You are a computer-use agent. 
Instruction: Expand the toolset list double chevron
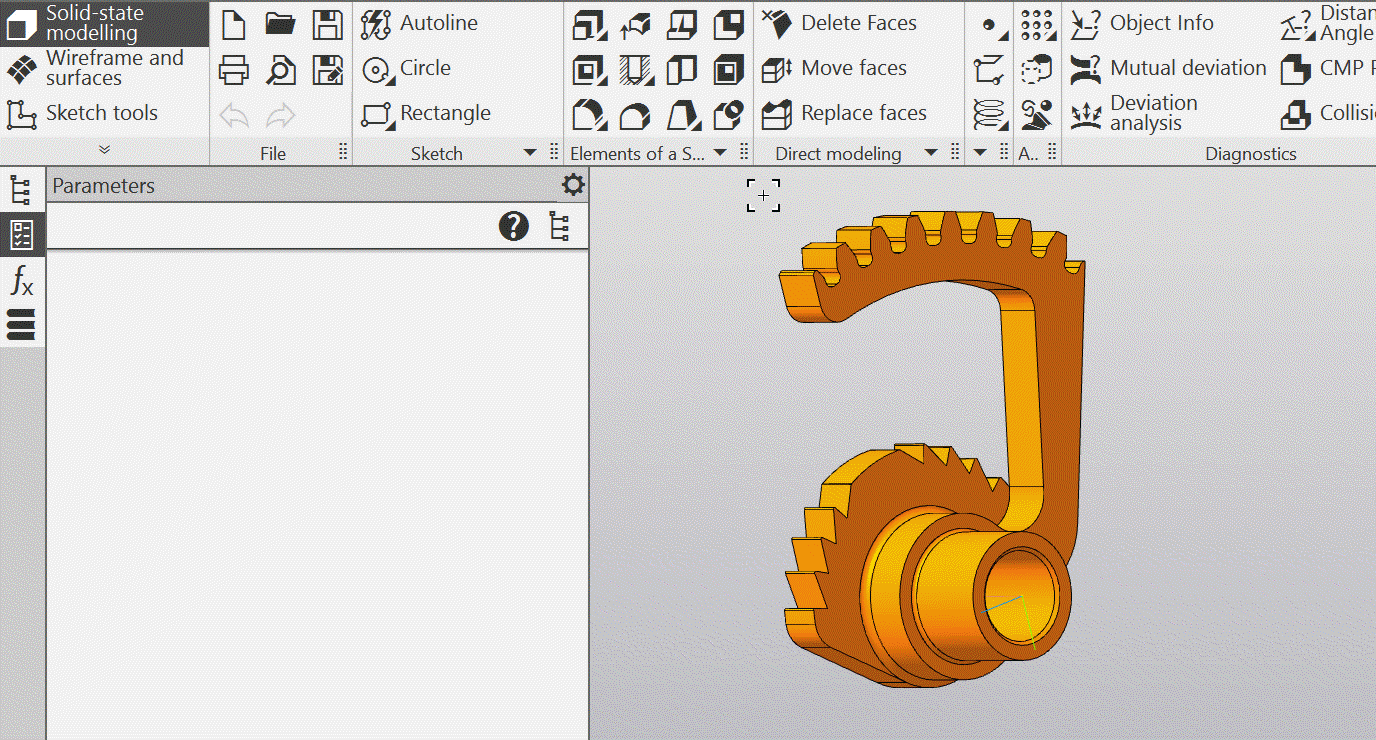[104, 150]
